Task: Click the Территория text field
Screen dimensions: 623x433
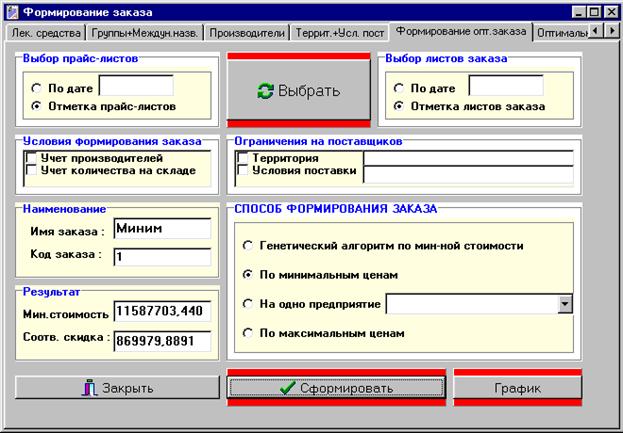Action: click(x=468, y=158)
